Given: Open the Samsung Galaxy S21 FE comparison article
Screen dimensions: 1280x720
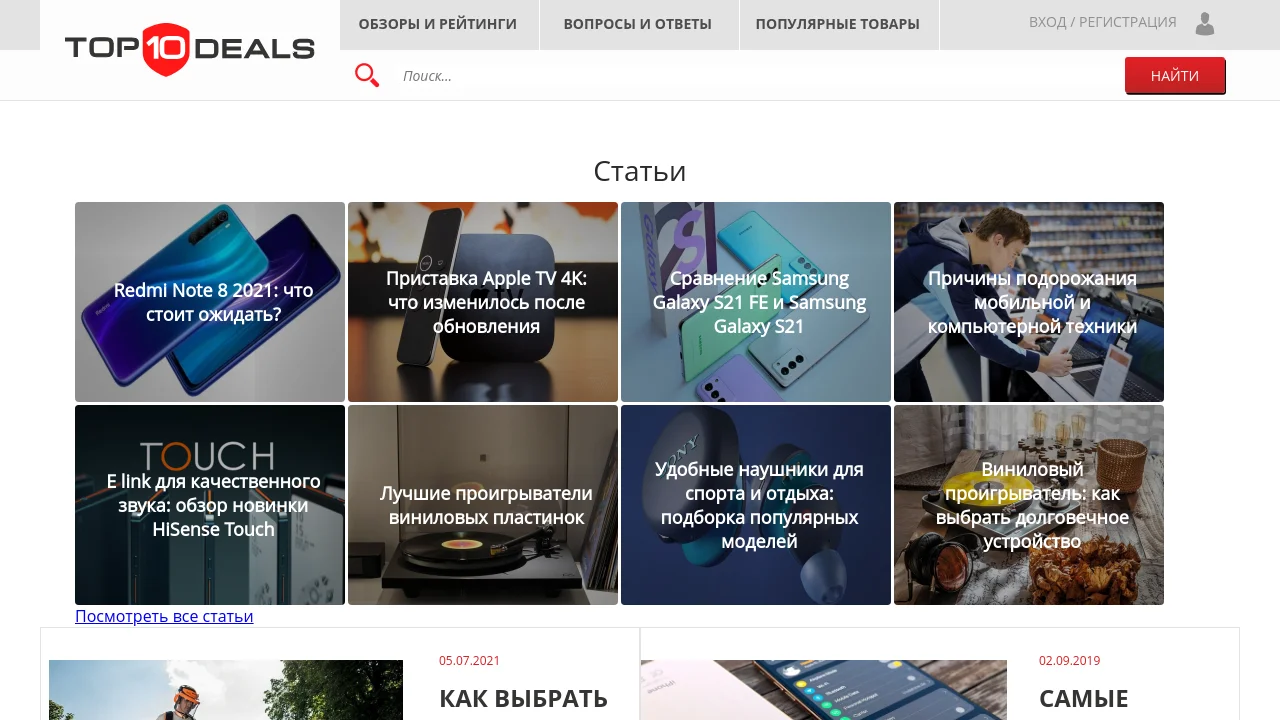Looking at the screenshot, I should [x=756, y=302].
